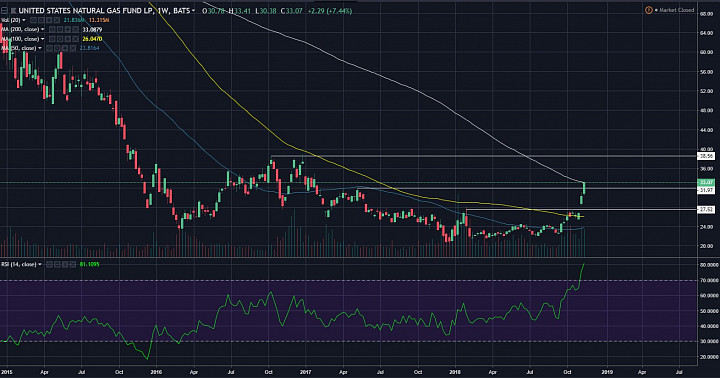Click the 30.0000 RSI axis label

[x=709, y=341]
